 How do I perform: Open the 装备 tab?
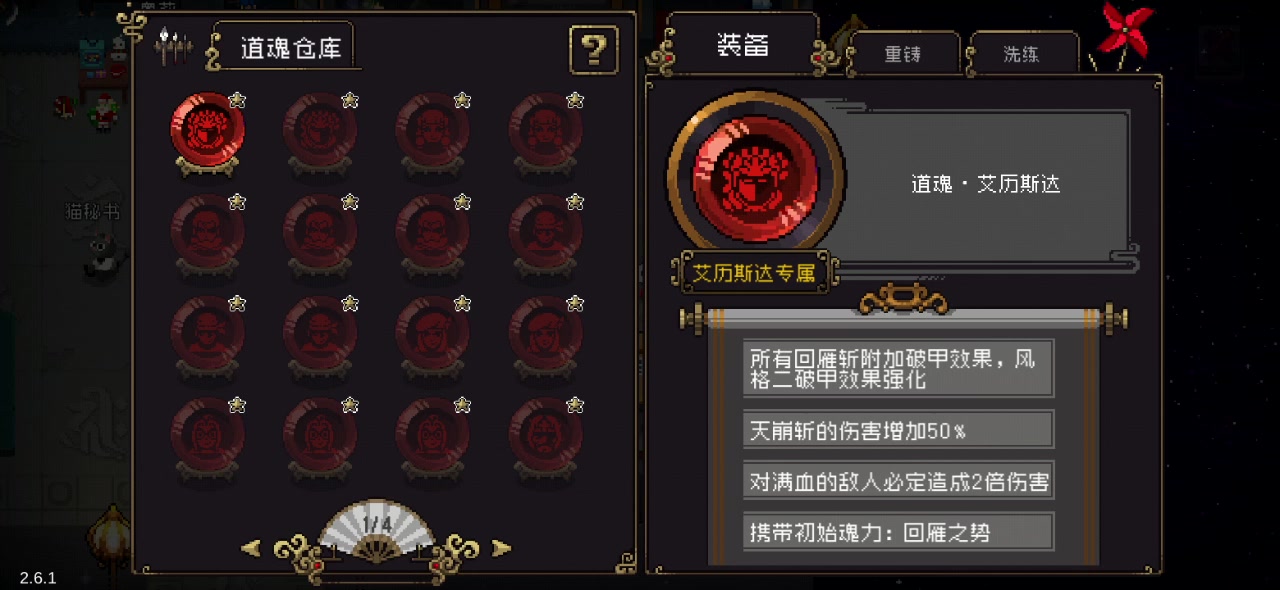[x=744, y=44]
